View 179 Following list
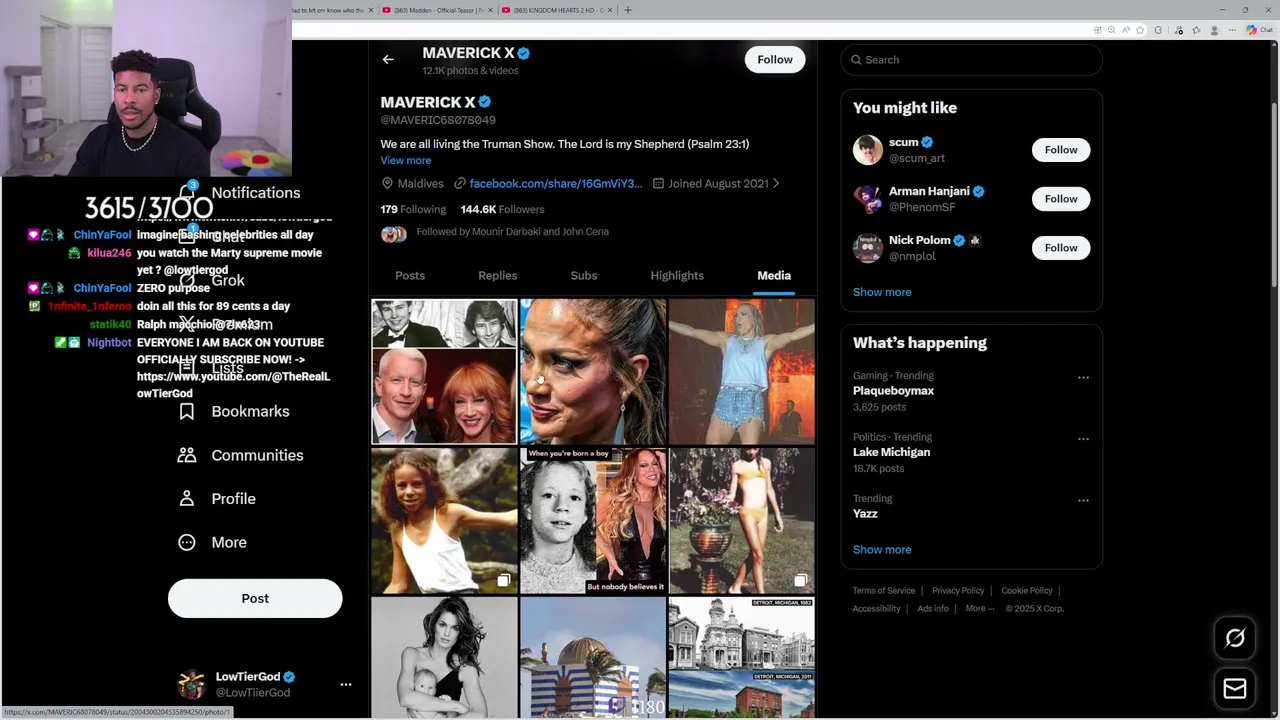1280x720 pixels. [x=413, y=209]
